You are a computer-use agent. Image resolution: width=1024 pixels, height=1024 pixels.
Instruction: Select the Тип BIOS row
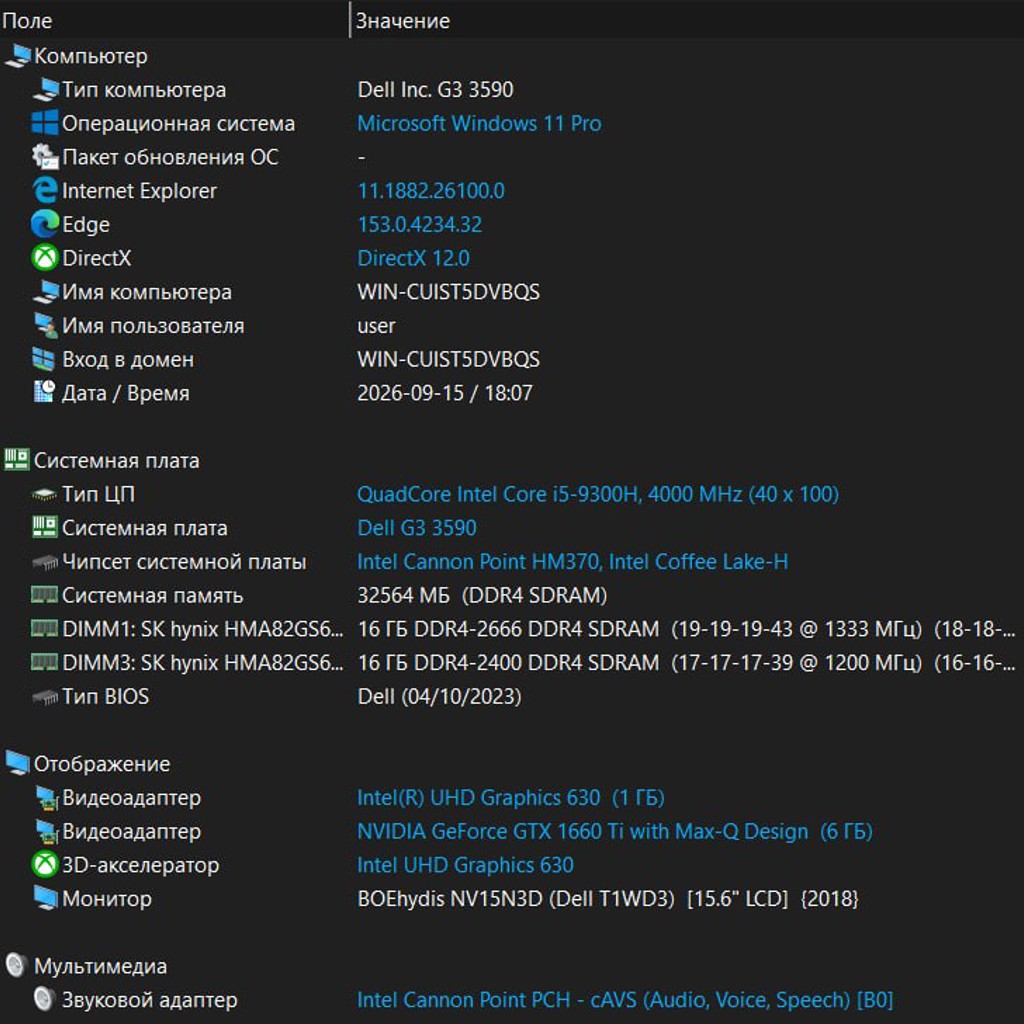pyautogui.click(x=512, y=697)
